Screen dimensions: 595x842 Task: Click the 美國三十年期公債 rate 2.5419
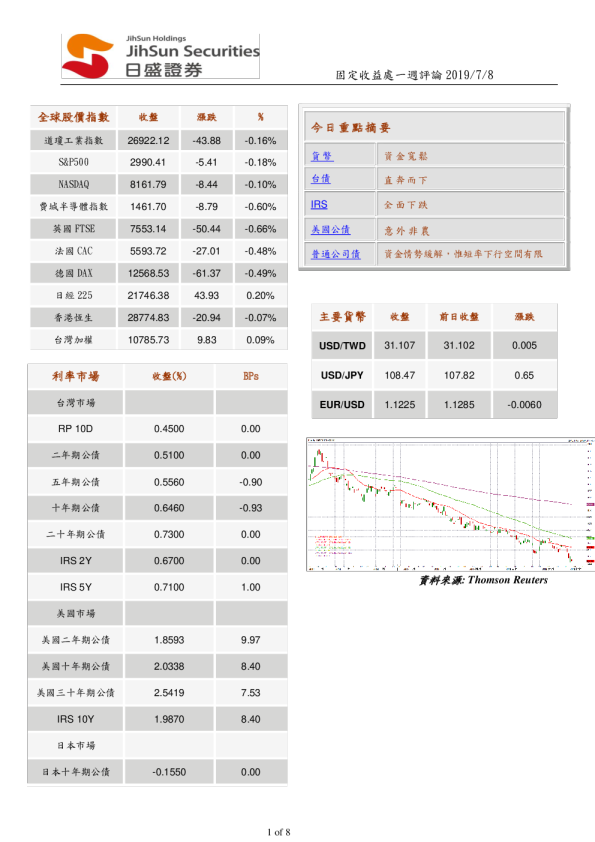(x=169, y=693)
